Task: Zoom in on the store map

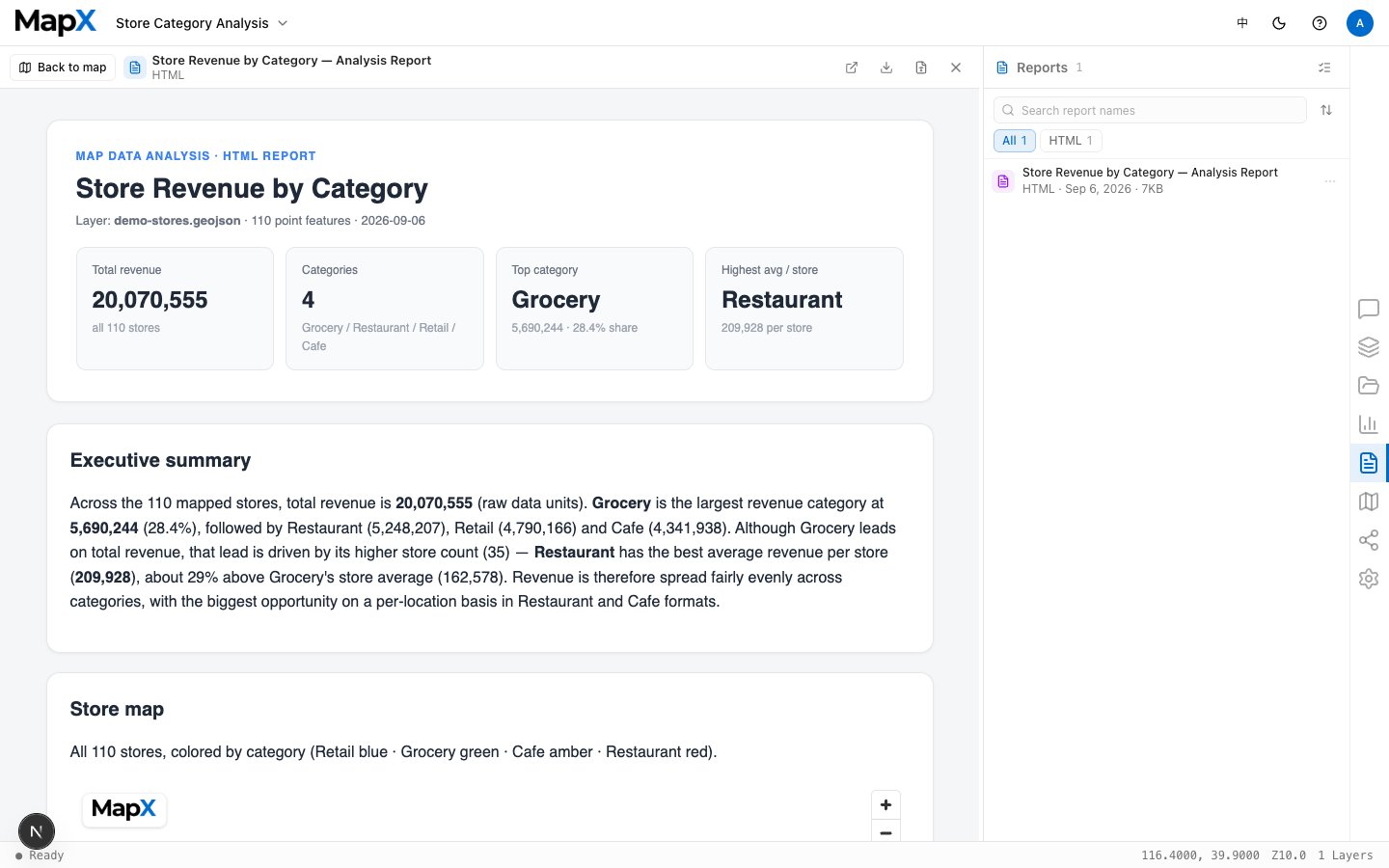Action: 885,805
